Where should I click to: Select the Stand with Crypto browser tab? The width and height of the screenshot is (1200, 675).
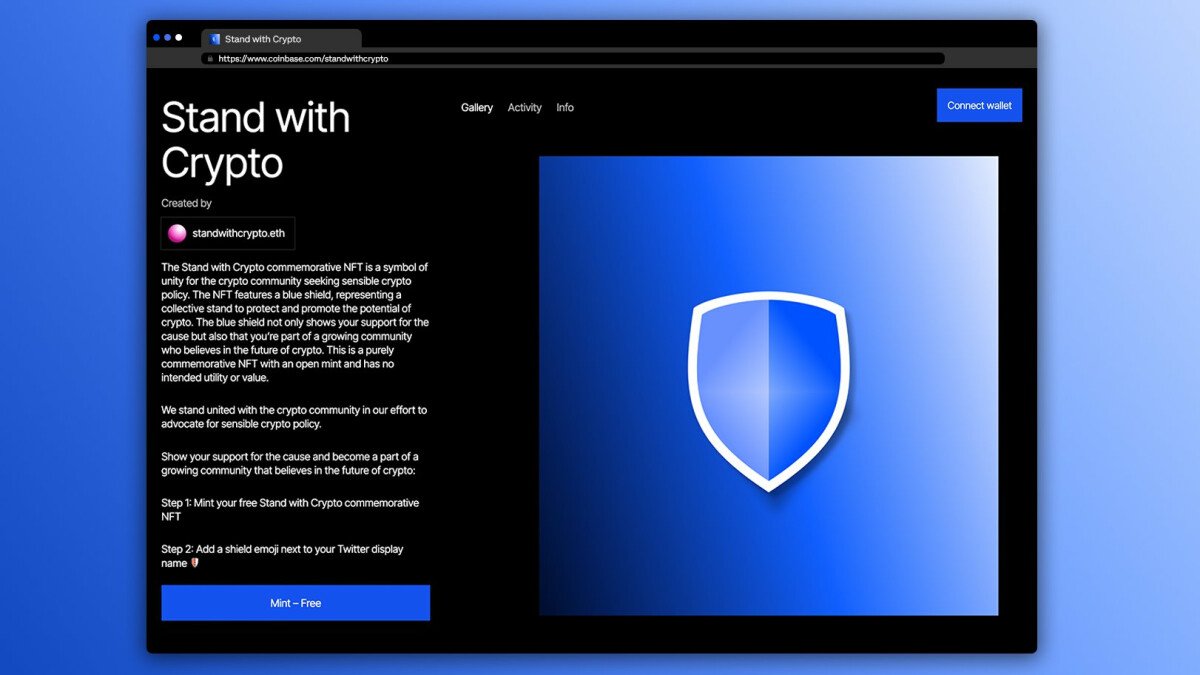(280, 39)
